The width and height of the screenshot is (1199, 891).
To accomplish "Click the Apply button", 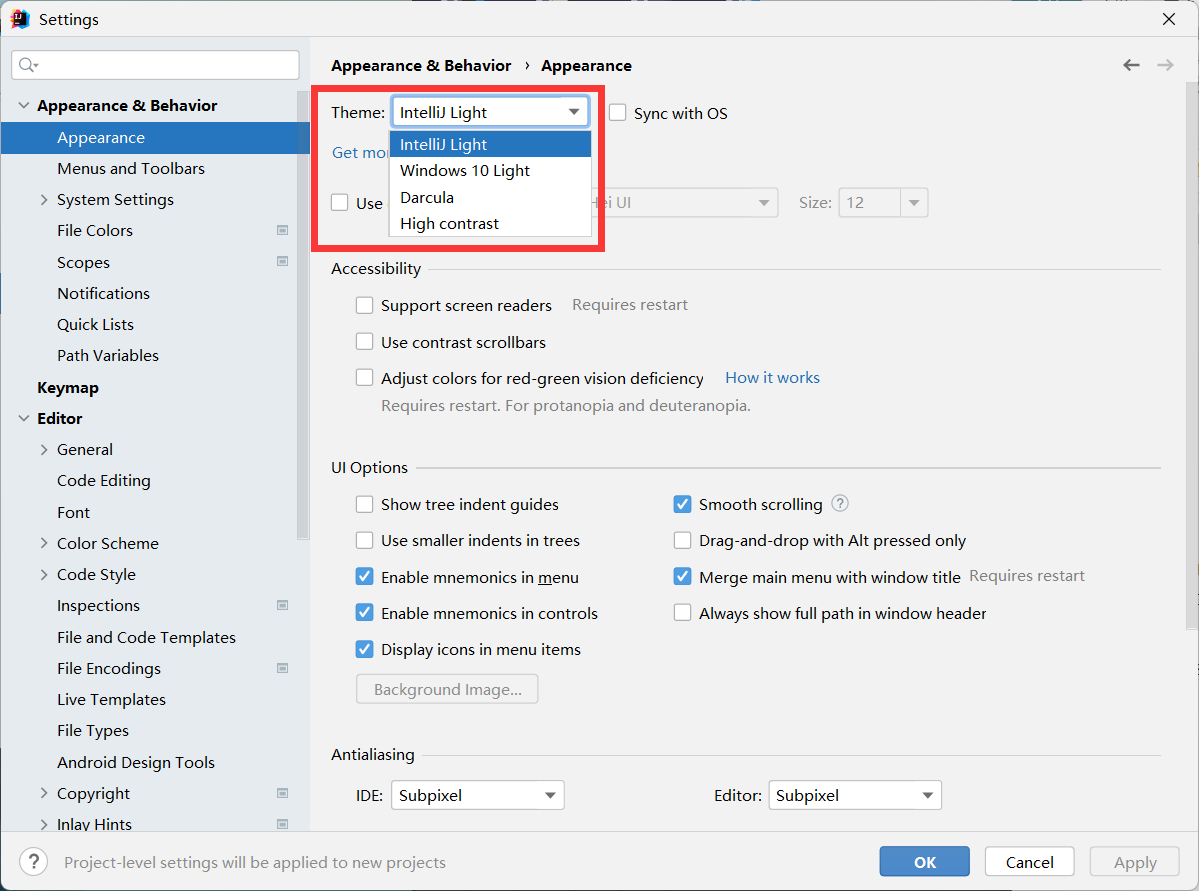I will pyautogui.click(x=1135, y=862).
